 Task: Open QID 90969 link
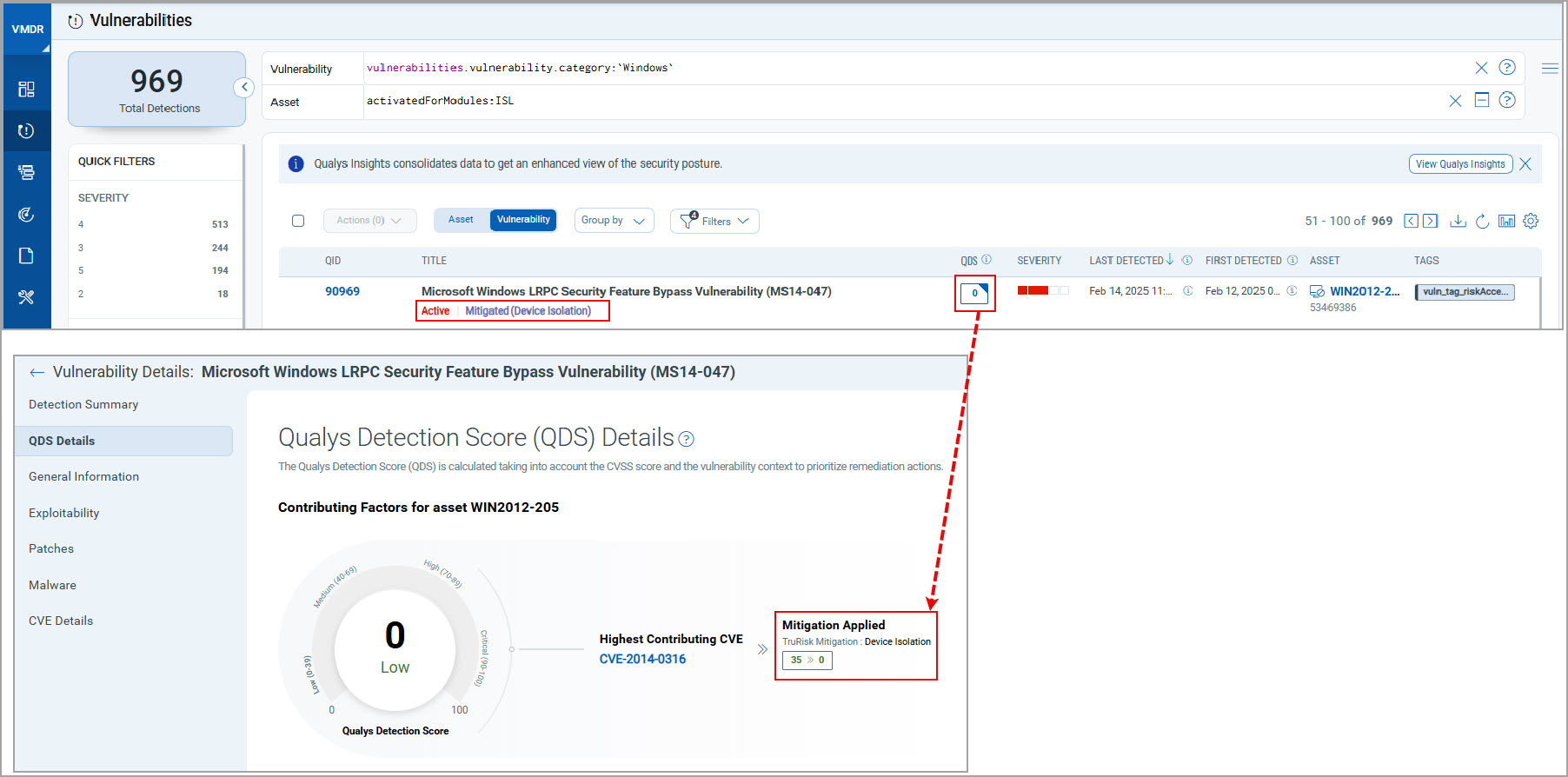click(x=342, y=291)
